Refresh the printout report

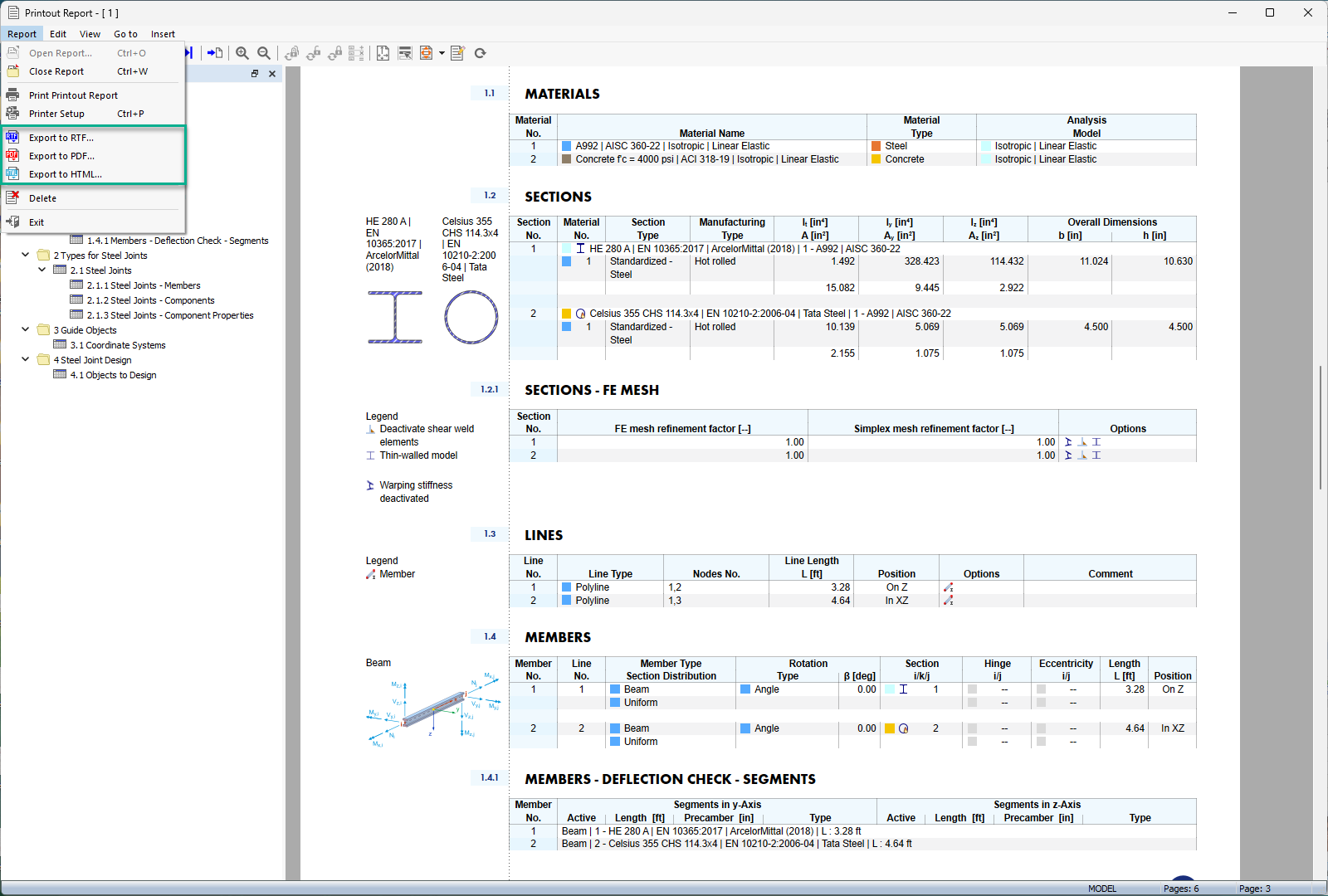coord(480,52)
